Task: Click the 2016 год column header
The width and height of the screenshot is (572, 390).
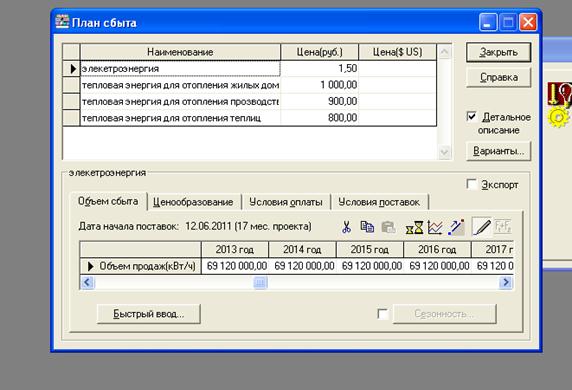Action: 437,250
